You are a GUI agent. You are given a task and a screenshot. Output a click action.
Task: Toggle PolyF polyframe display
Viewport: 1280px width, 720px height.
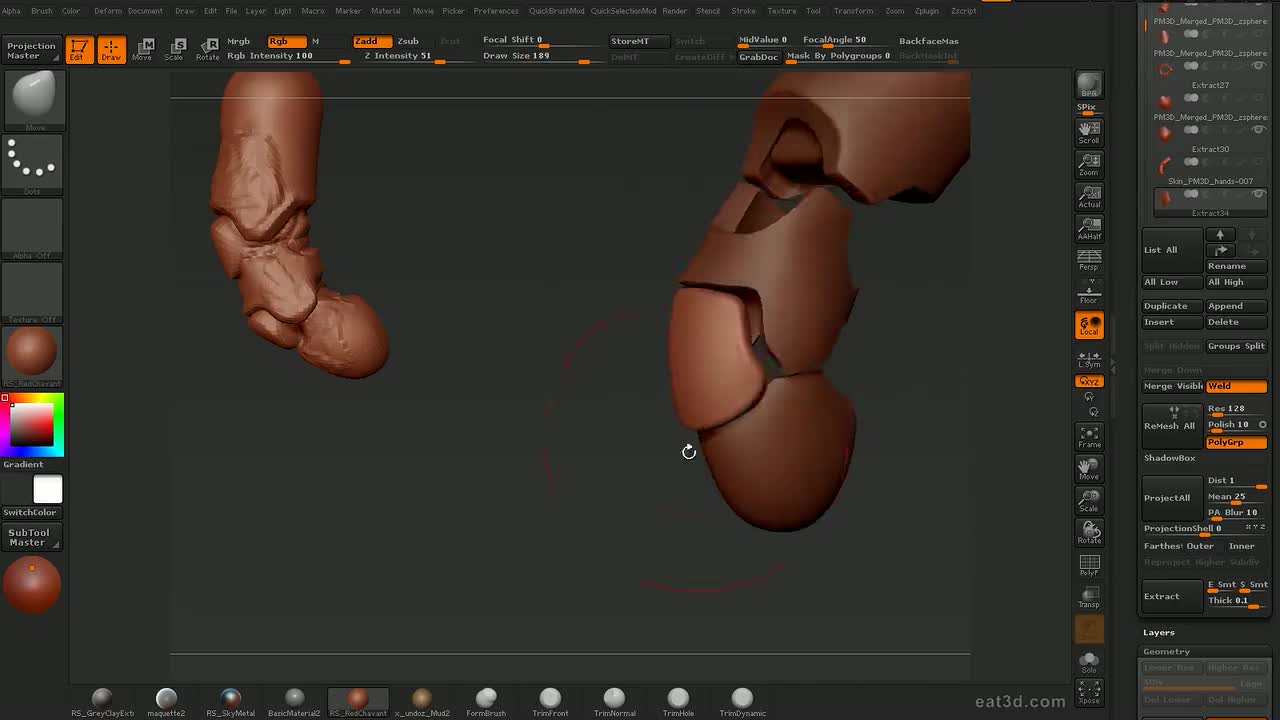1089,565
